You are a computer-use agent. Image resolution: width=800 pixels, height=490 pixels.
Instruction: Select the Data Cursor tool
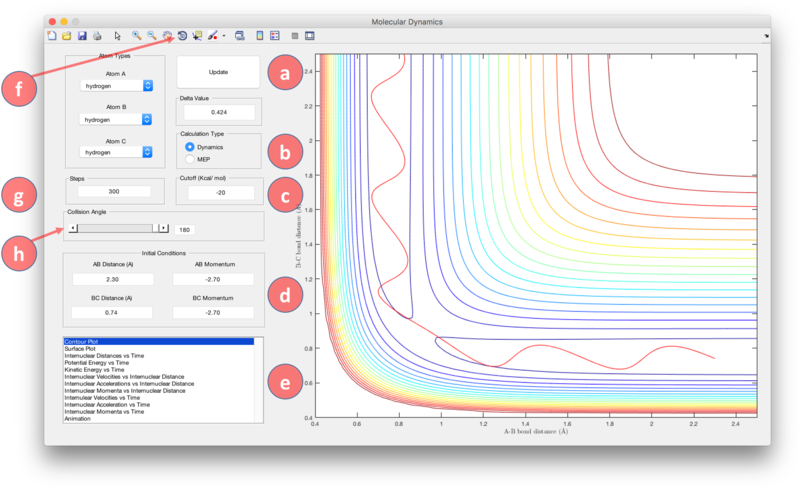[x=196, y=36]
